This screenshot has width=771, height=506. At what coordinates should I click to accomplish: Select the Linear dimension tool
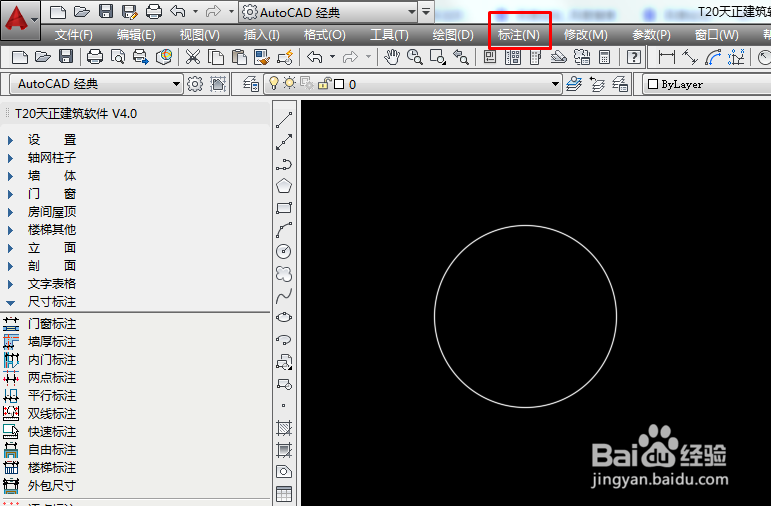pos(666,57)
